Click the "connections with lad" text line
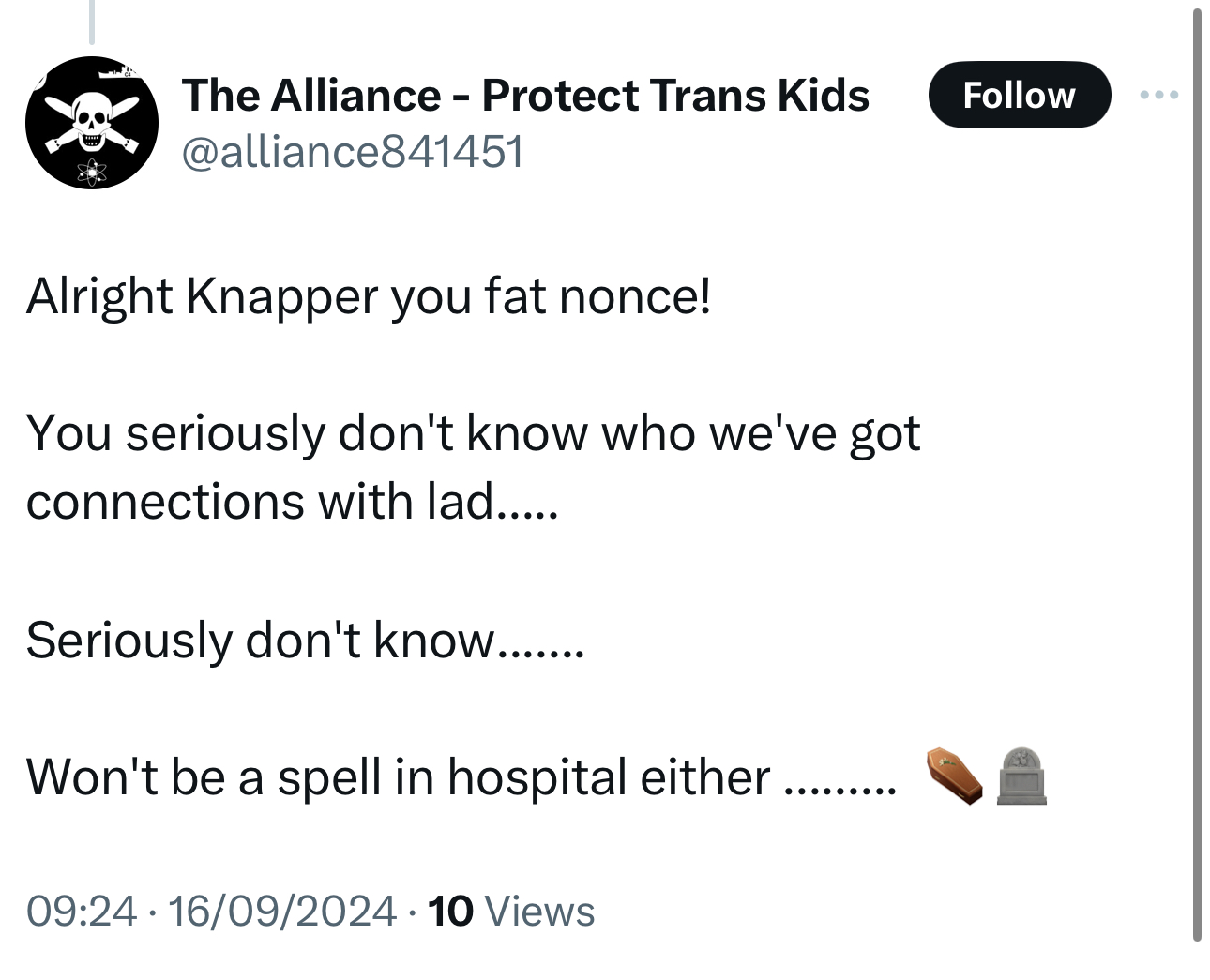 (292, 502)
